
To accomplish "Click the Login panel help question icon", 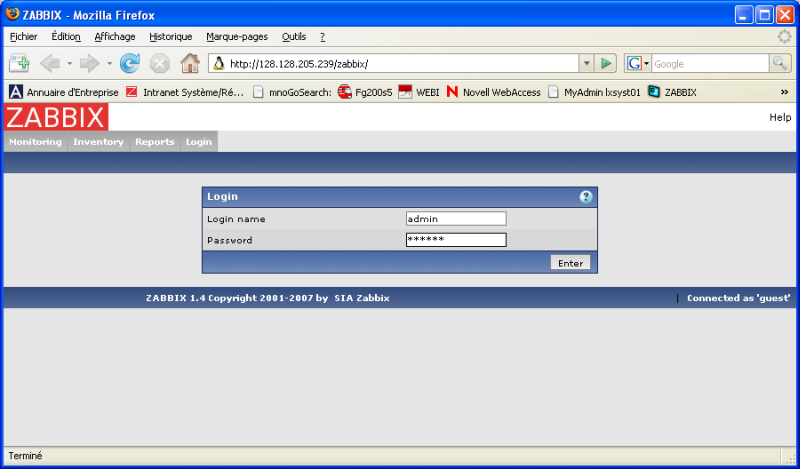I will 586,197.
